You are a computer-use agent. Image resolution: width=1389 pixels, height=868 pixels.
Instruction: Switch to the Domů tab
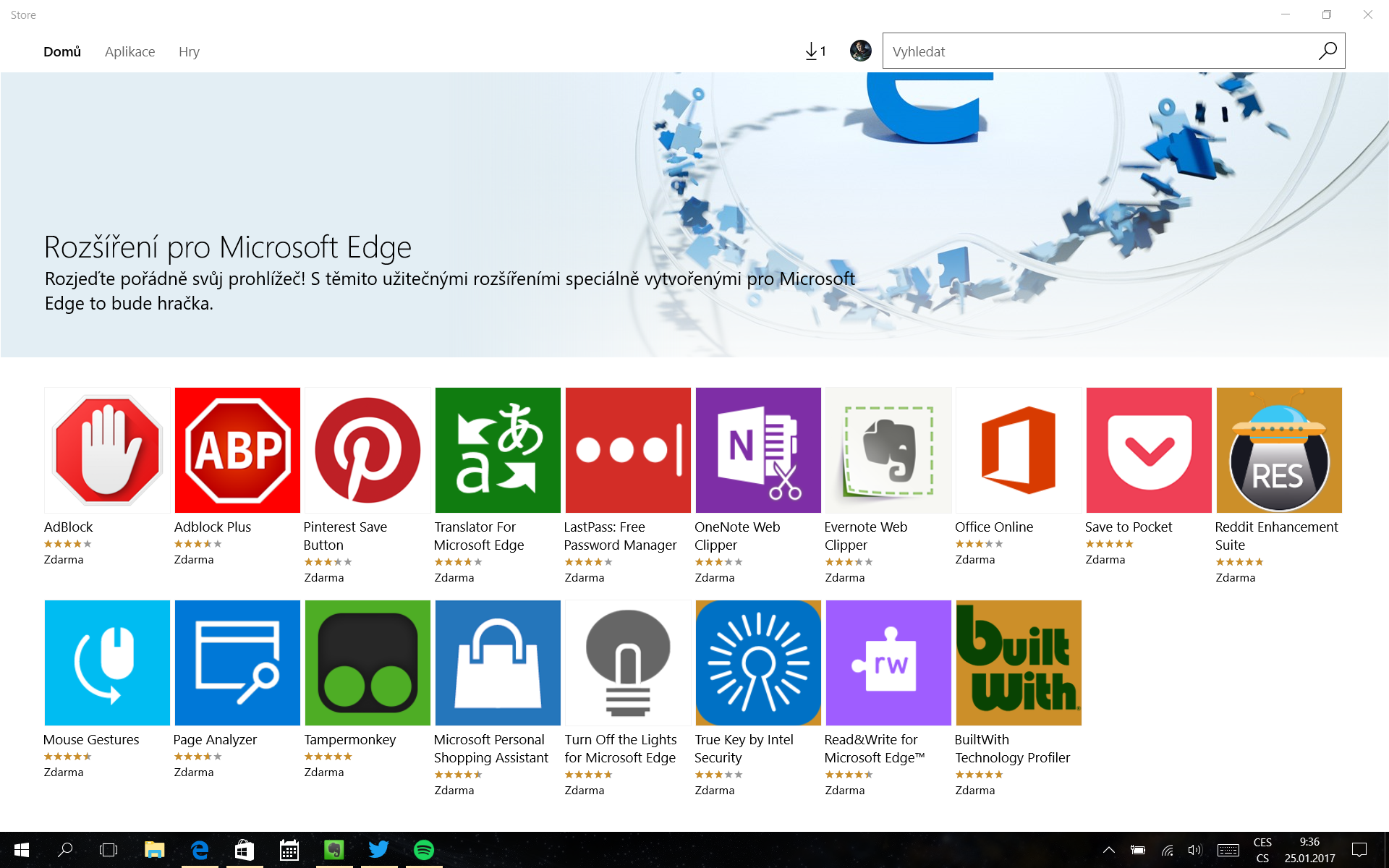tap(62, 51)
